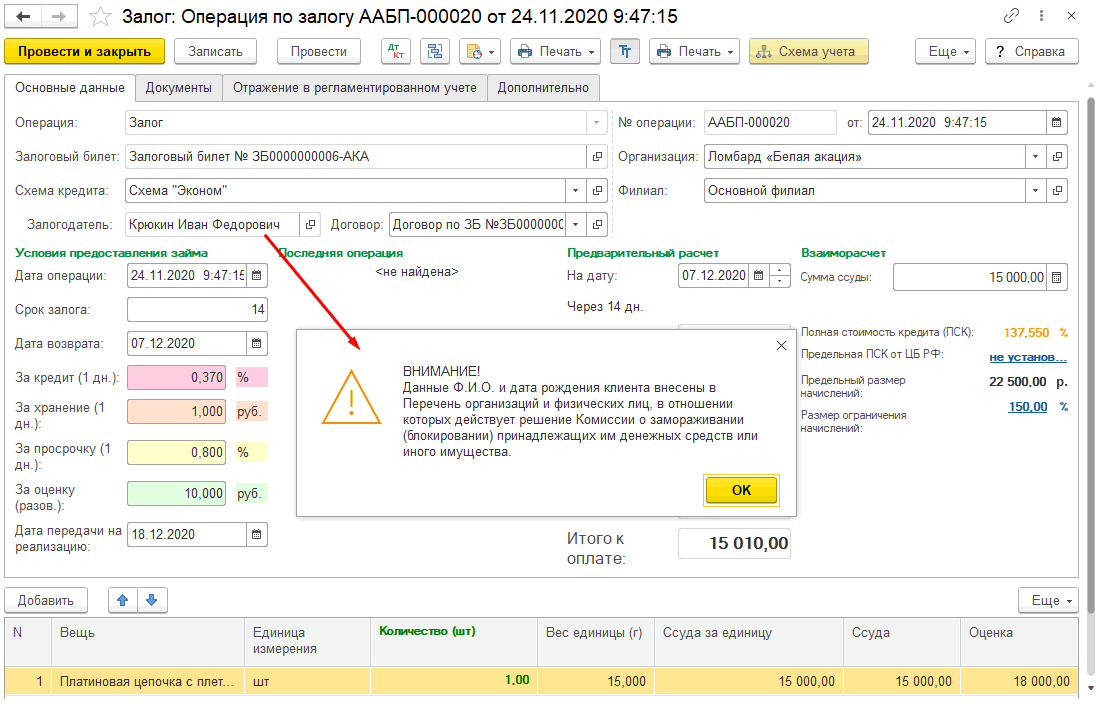Open the reports icon dropdown in toolbar
This screenshot has height=710, width=1096.
480,52
